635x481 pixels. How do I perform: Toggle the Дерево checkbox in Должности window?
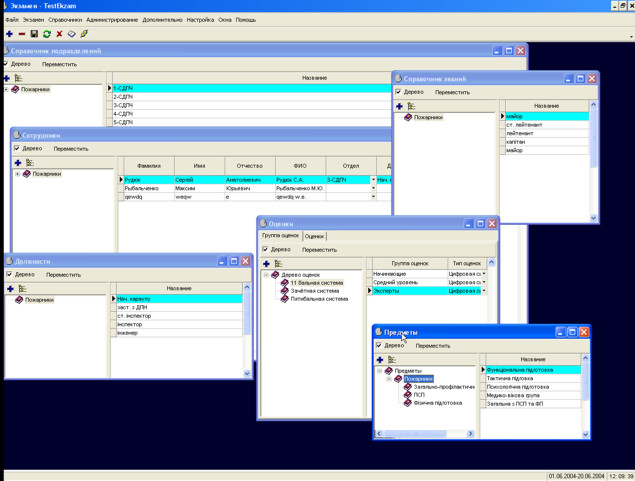coord(10,274)
